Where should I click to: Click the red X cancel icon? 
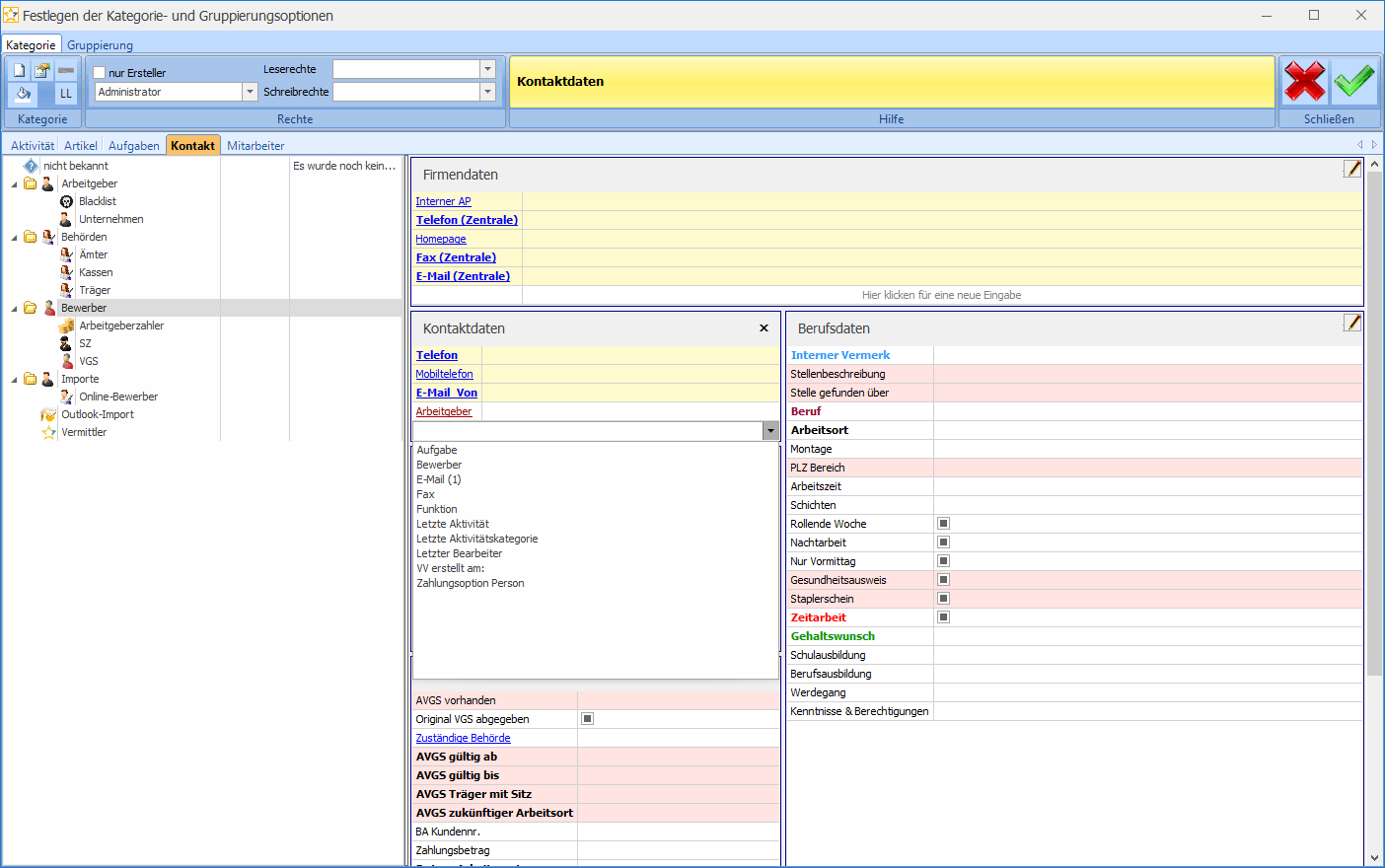point(1304,82)
